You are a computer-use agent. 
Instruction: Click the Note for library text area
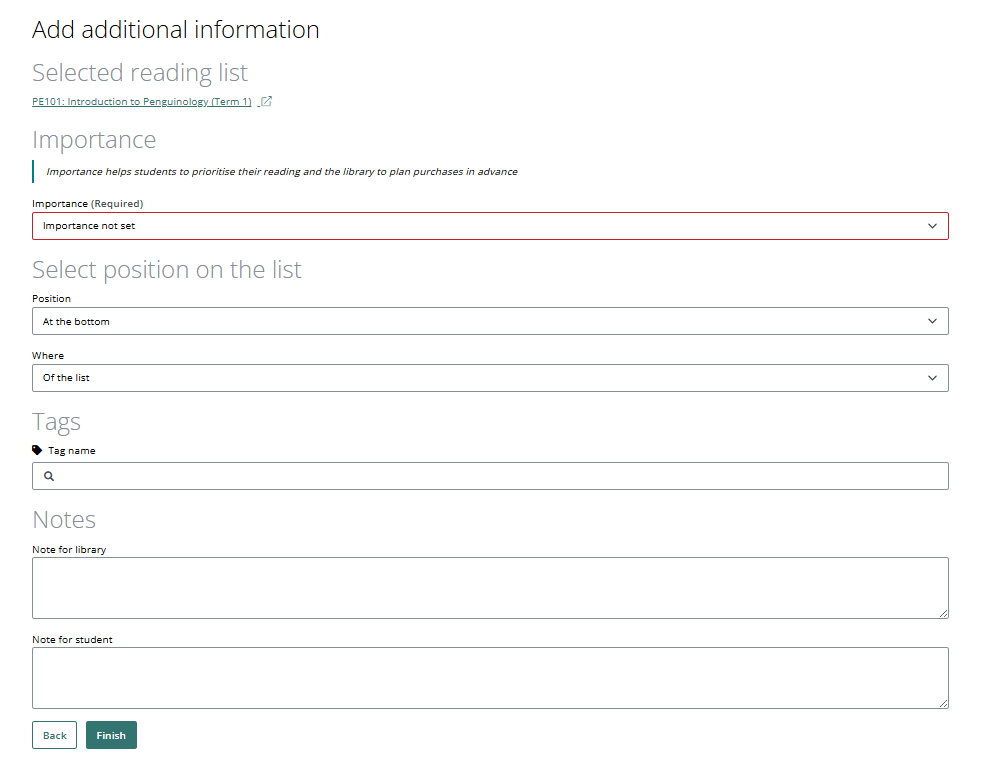tap(490, 587)
